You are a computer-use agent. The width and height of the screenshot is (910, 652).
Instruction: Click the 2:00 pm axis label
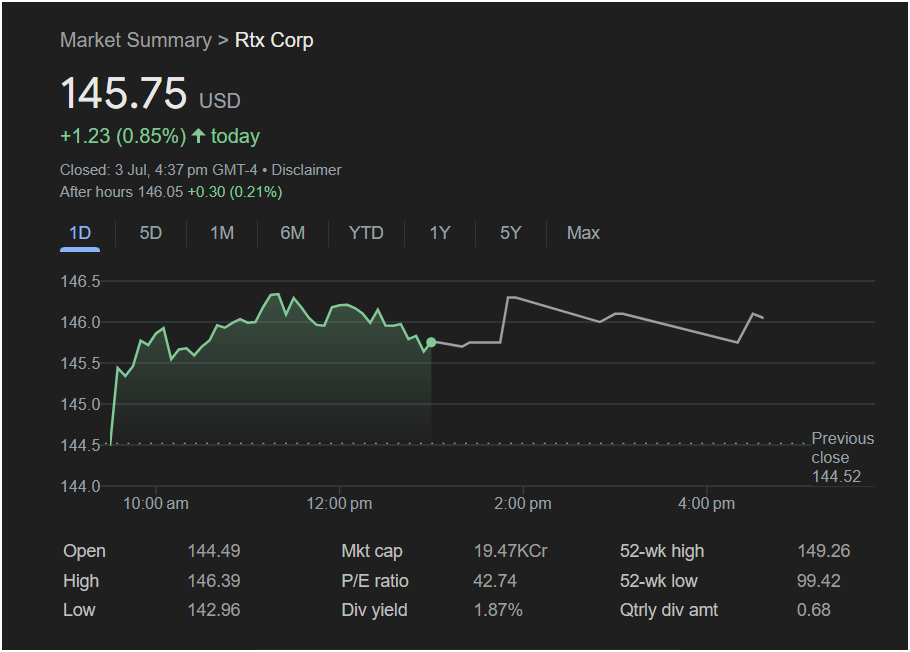point(523,503)
